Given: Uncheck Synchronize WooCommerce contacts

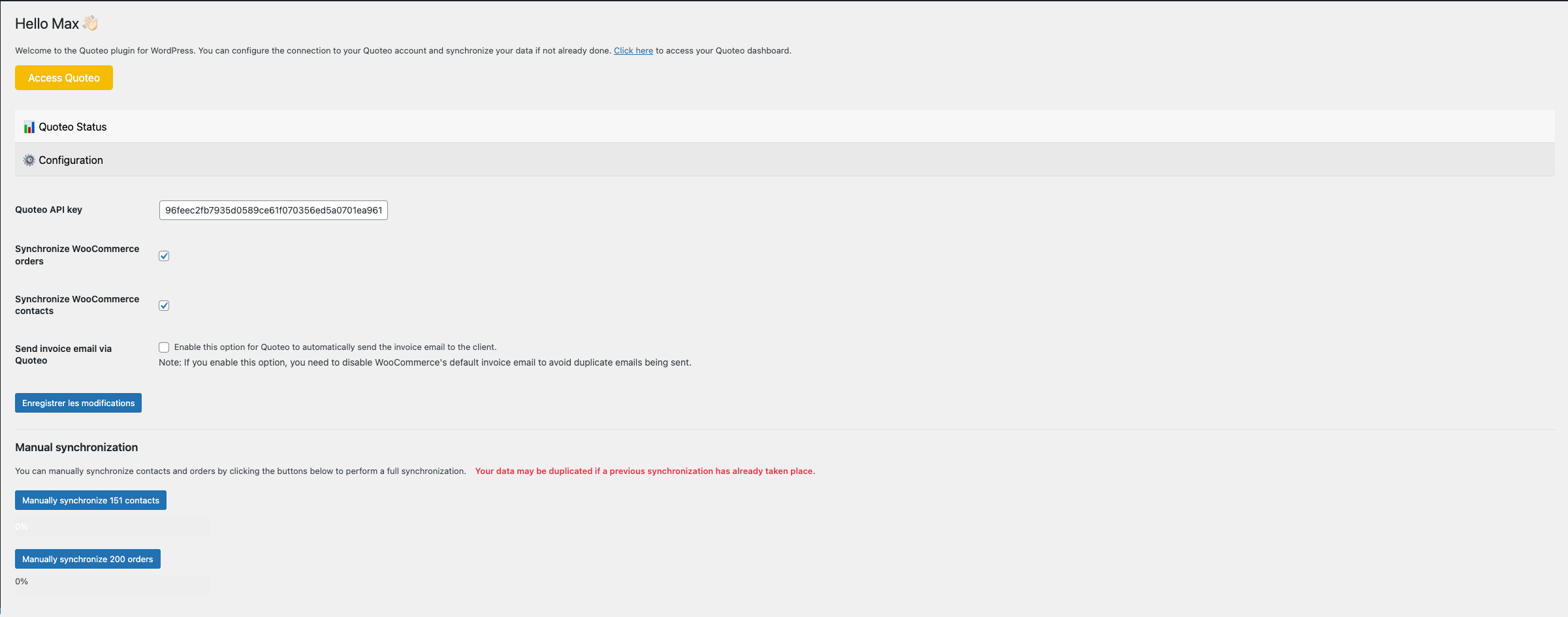Looking at the screenshot, I should pyautogui.click(x=164, y=305).
